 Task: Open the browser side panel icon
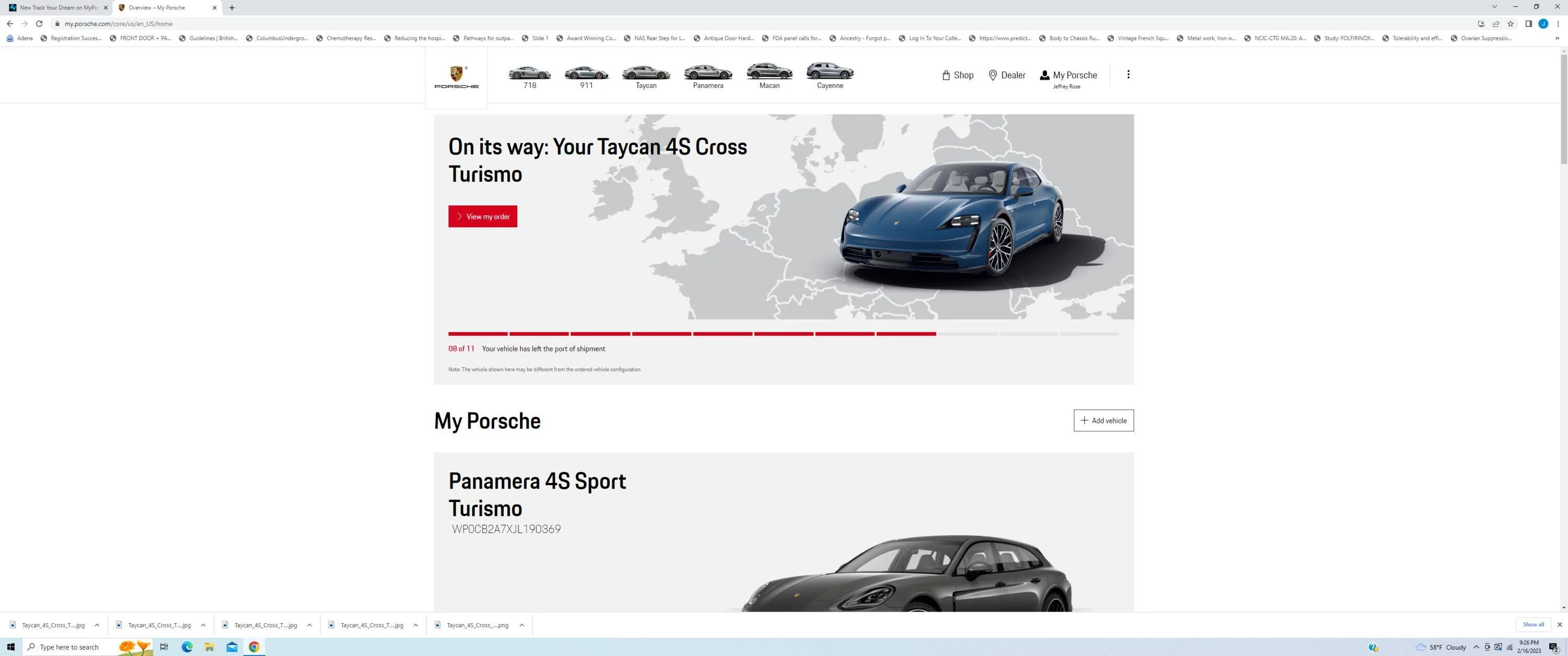point(1528,24)
